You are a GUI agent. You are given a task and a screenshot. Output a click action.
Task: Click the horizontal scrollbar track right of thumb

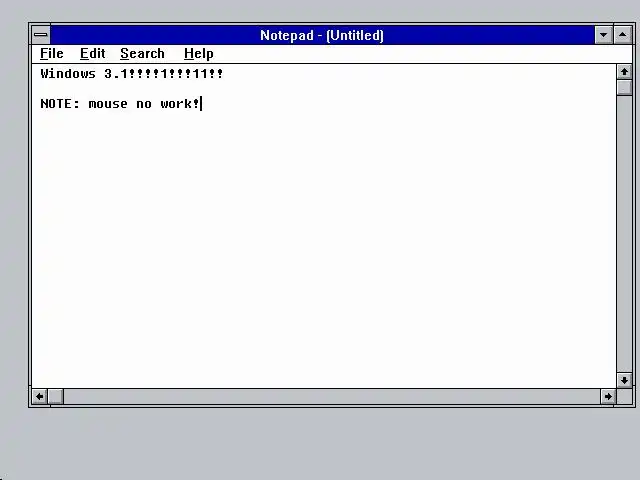(332, 396)
